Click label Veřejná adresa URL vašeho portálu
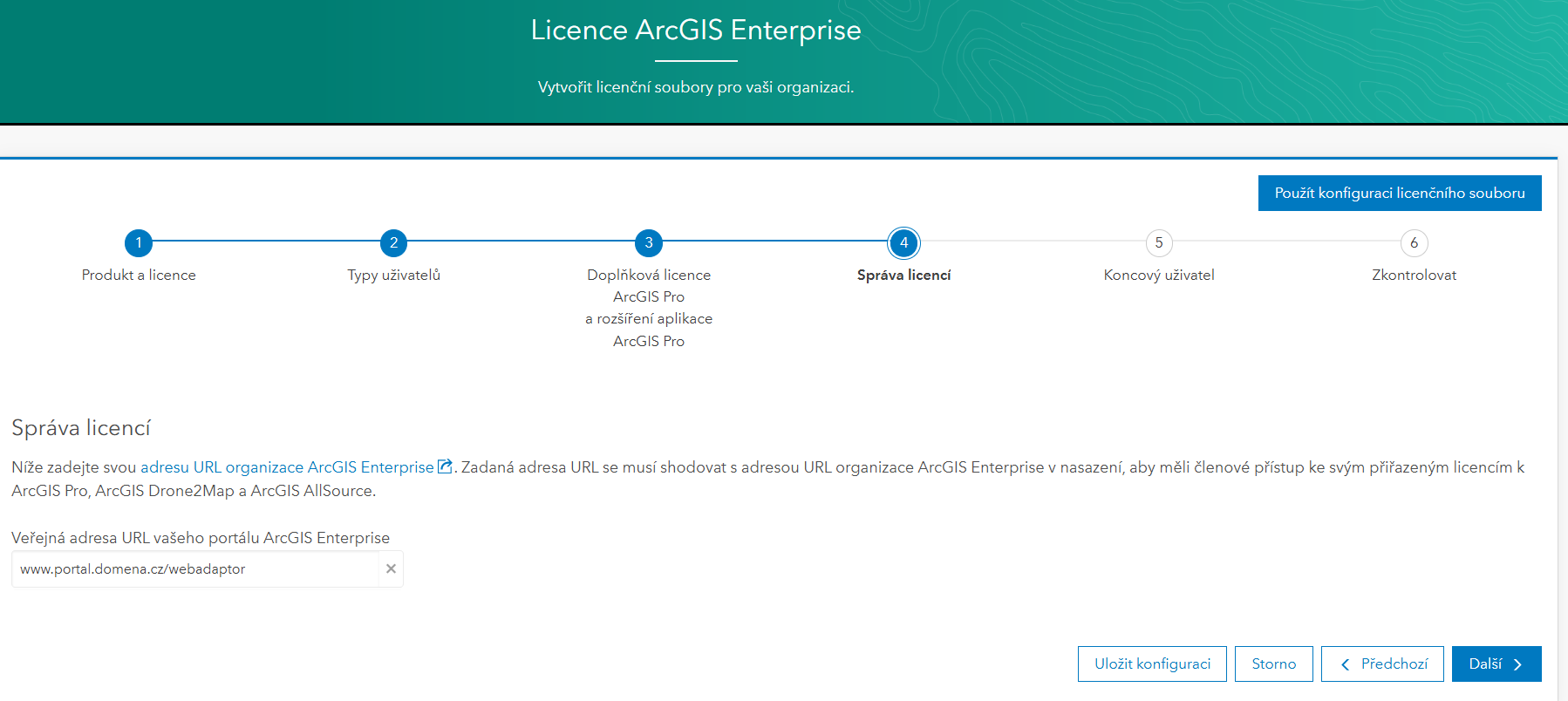This screenshot has height=701, width=1568. coord(201,538)
